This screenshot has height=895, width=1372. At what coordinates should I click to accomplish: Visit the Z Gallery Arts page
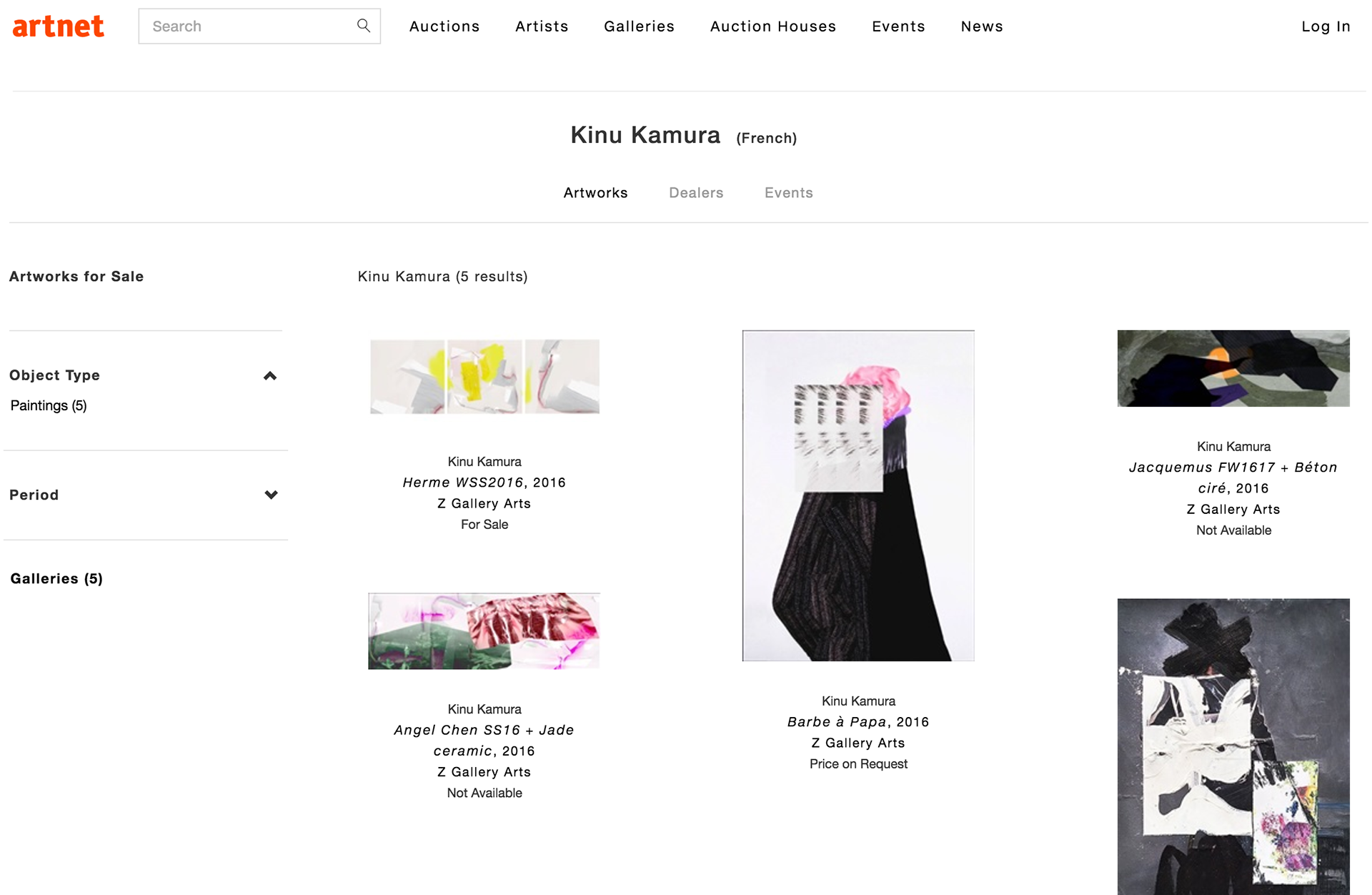(484, 503)
